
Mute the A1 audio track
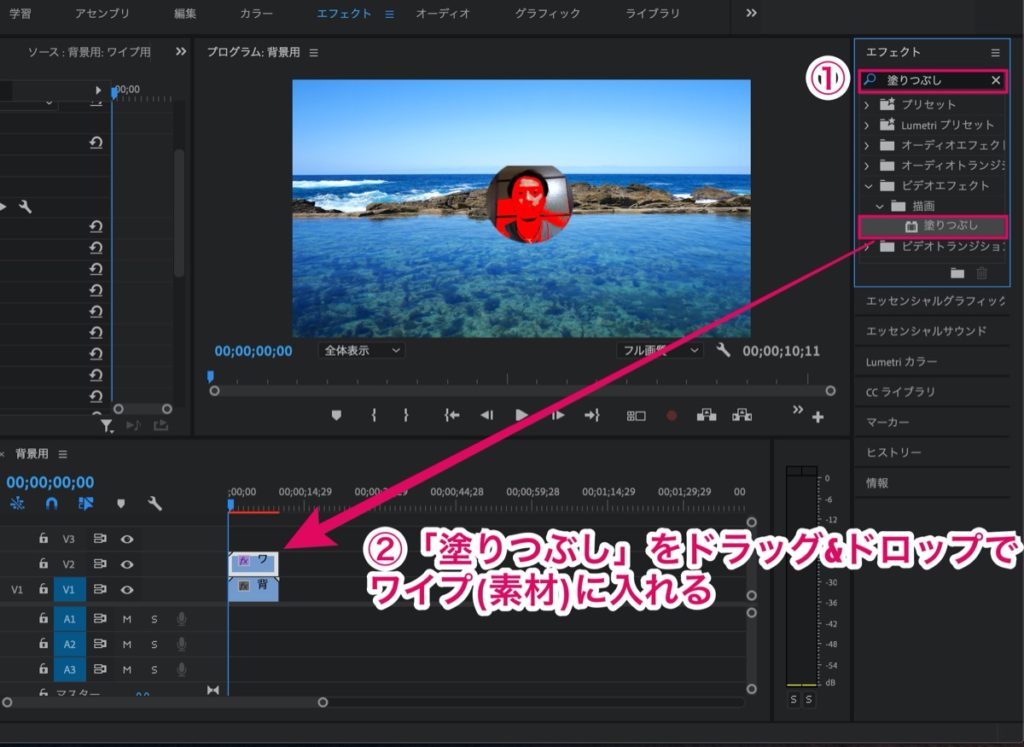127,619
